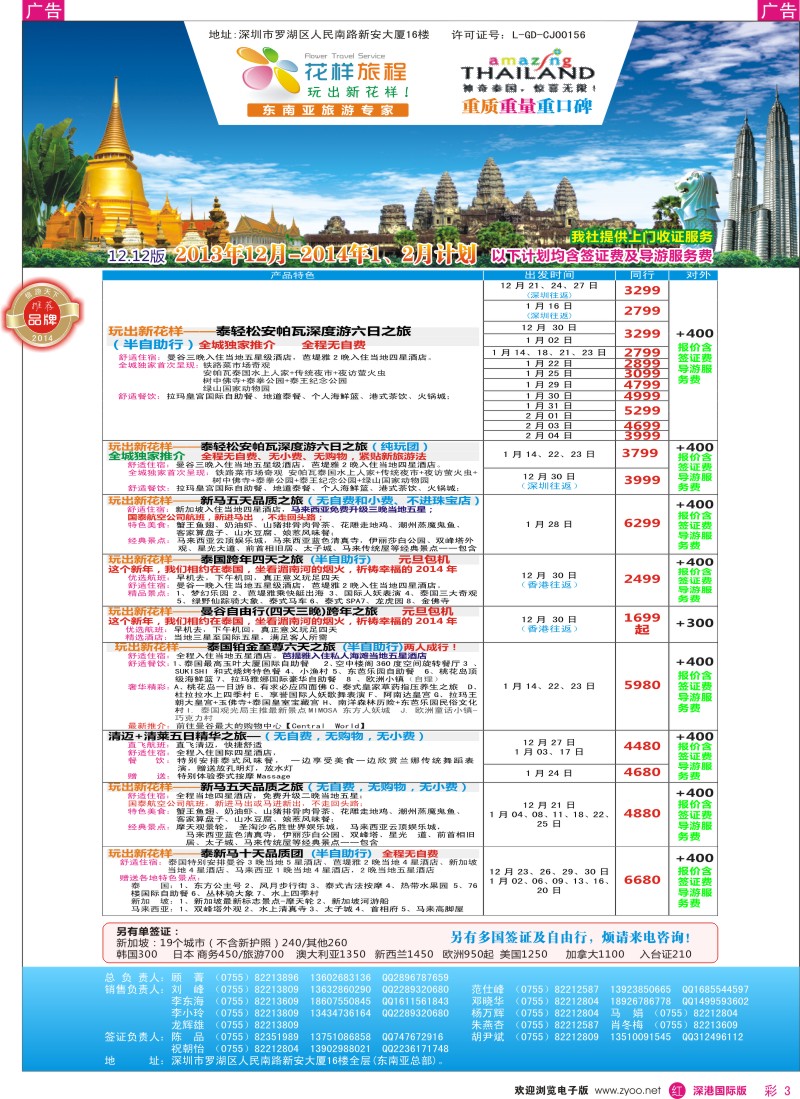This screenshot has width=800, height=1099.
Task: Click the 泰国跨年四天之旅 tour title
Action: pos(252,559)
